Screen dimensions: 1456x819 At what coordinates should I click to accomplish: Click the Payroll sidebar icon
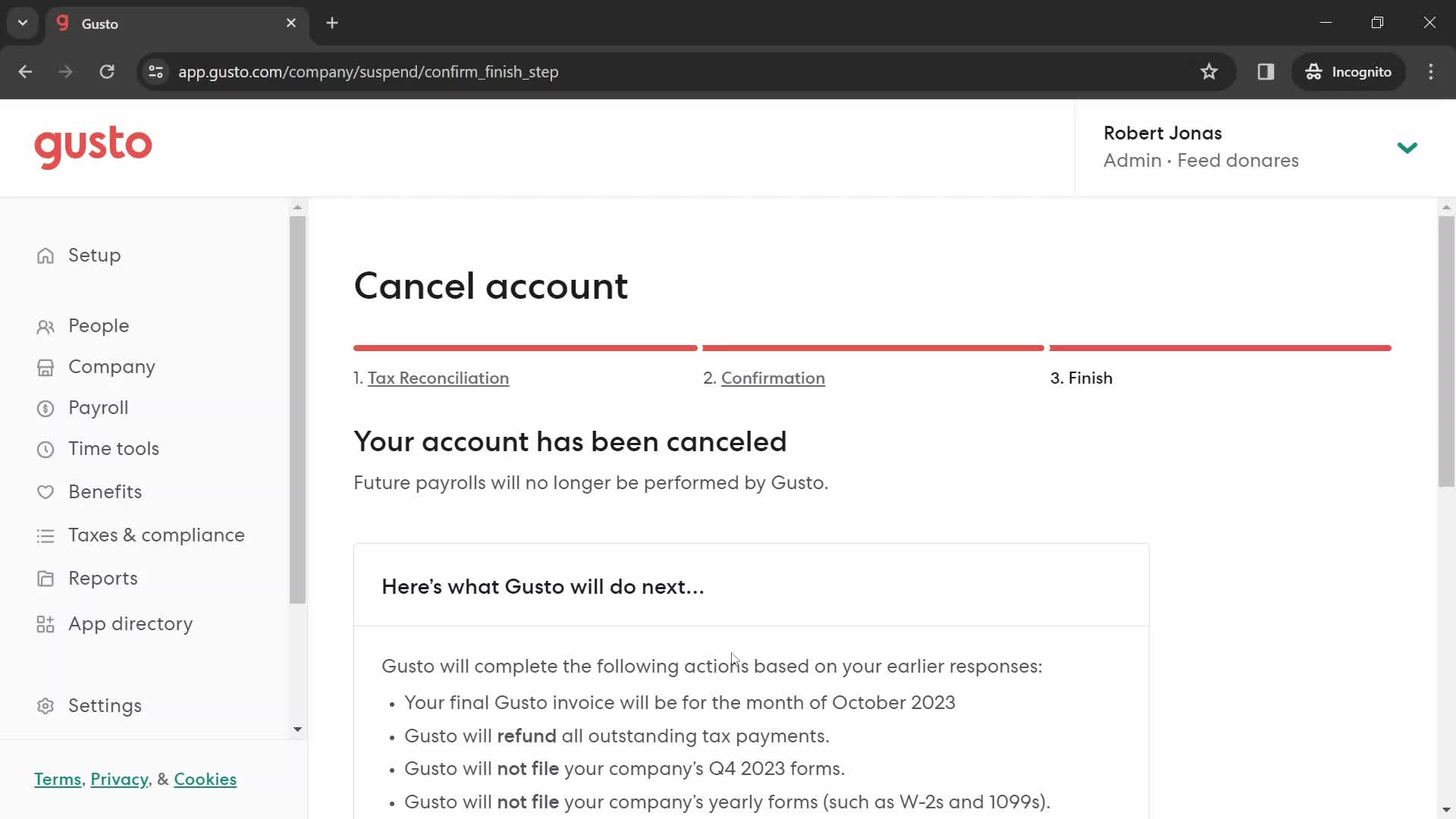click(46, 408)
